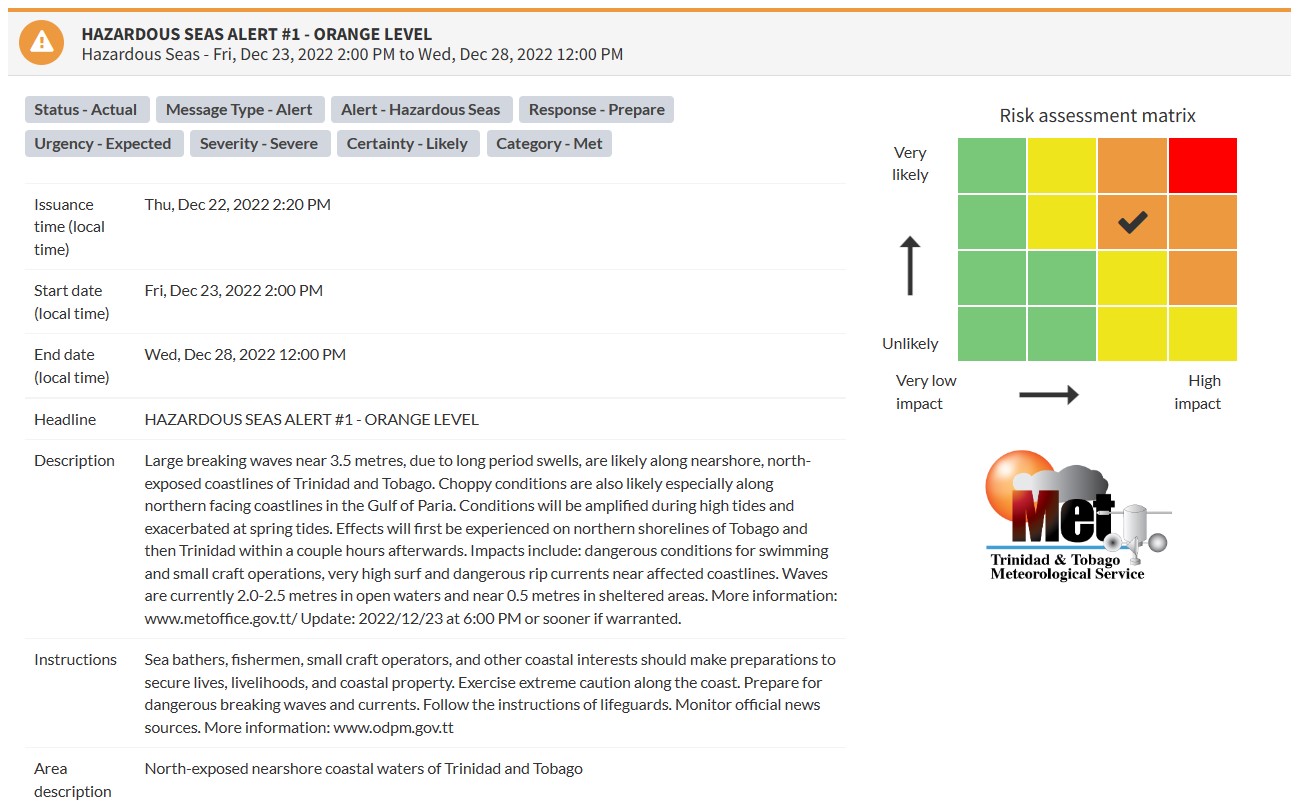
Task: Click the 'Very low impact' axis label
Action: [x=926, y=392]
